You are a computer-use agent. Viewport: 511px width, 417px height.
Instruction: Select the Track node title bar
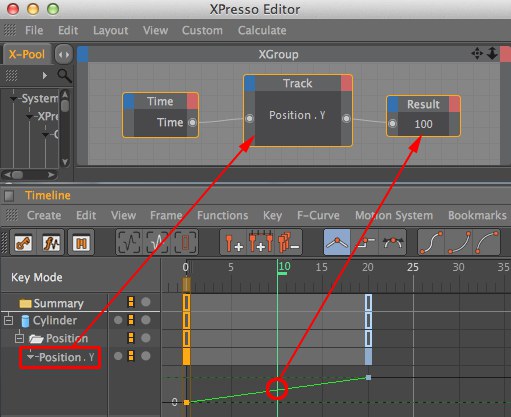298,83
